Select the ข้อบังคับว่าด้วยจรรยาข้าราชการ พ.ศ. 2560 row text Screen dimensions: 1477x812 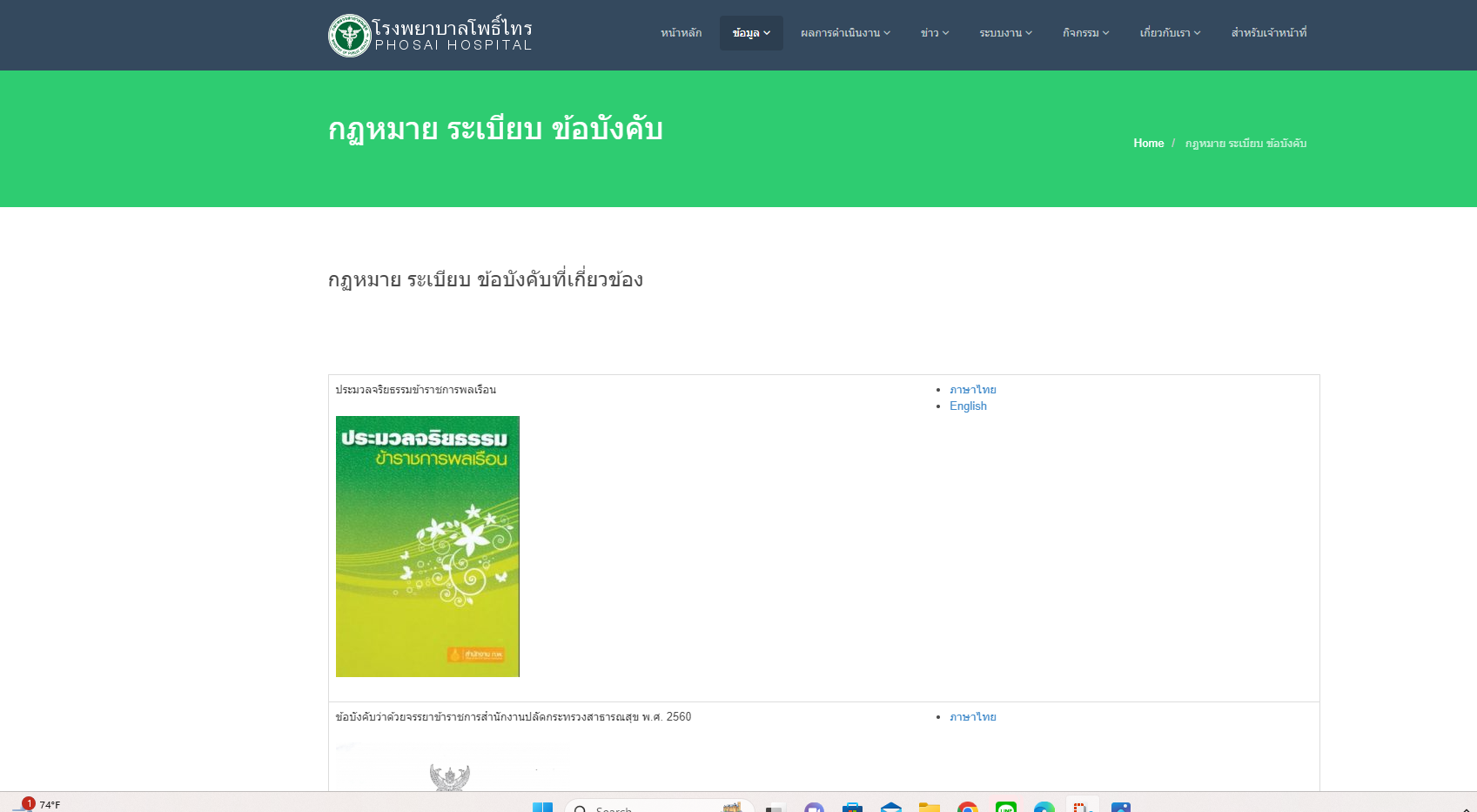514,717
